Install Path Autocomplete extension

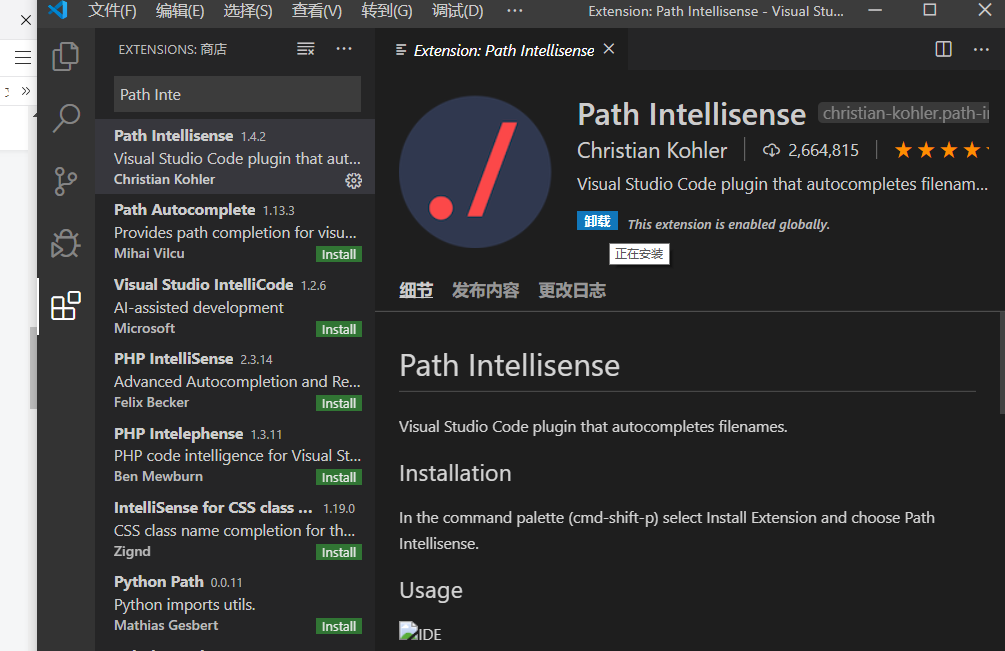pos(338,254)
